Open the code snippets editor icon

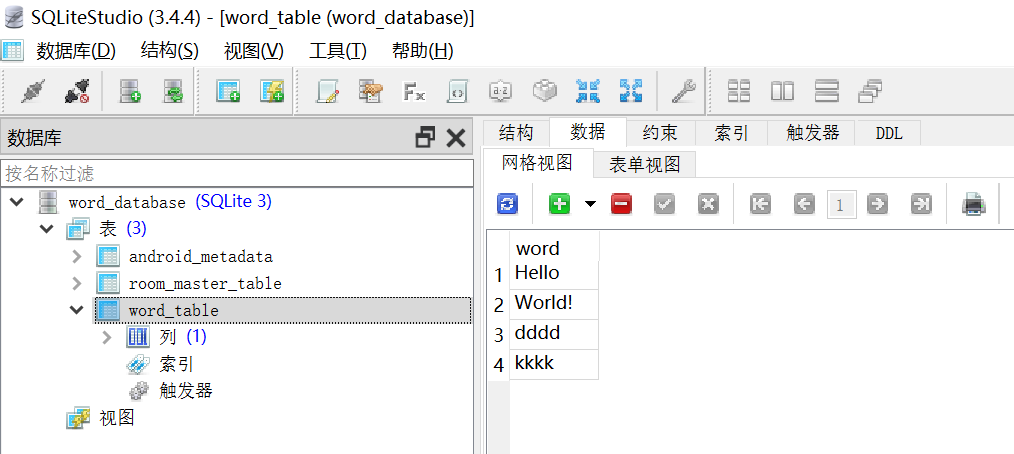pos(457,92)
